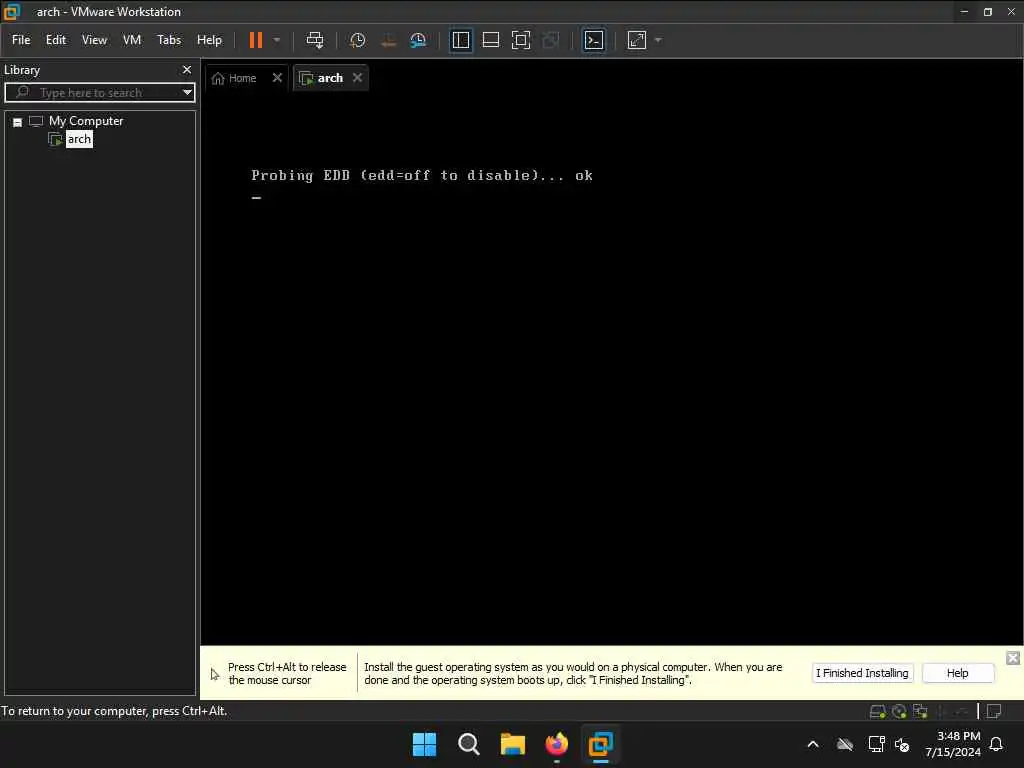
Task: Click the network adapter status icon
Action: pos(920,711)
